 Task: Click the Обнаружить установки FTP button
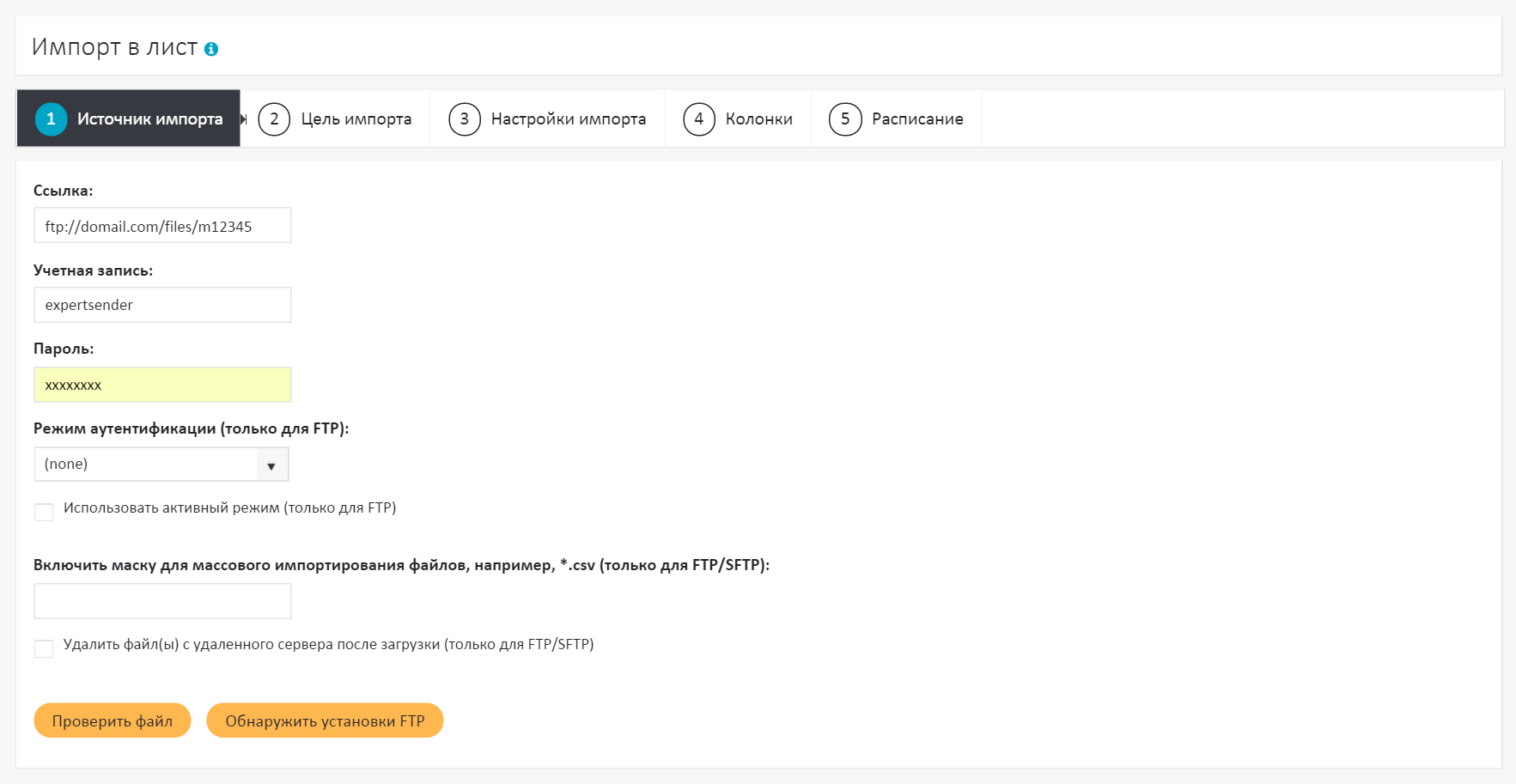click(x=325, y=720)
